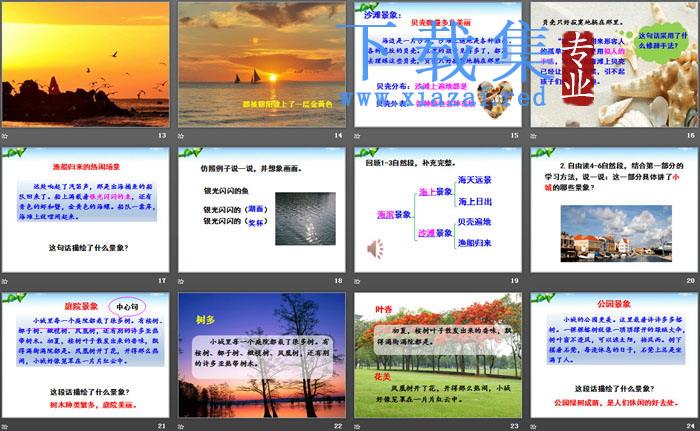Click the green speech cloud on slide 16
The height and width of the screenshot is (431, 700).
point(662,41)
